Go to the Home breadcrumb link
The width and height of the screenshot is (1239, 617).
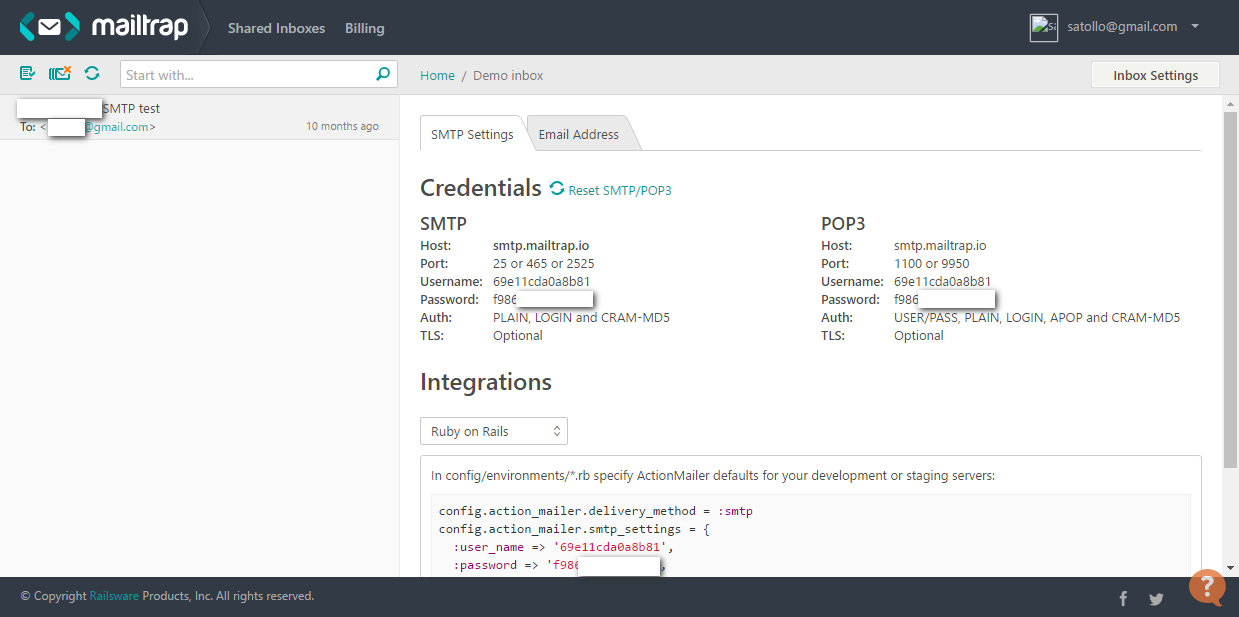[437, 75]
